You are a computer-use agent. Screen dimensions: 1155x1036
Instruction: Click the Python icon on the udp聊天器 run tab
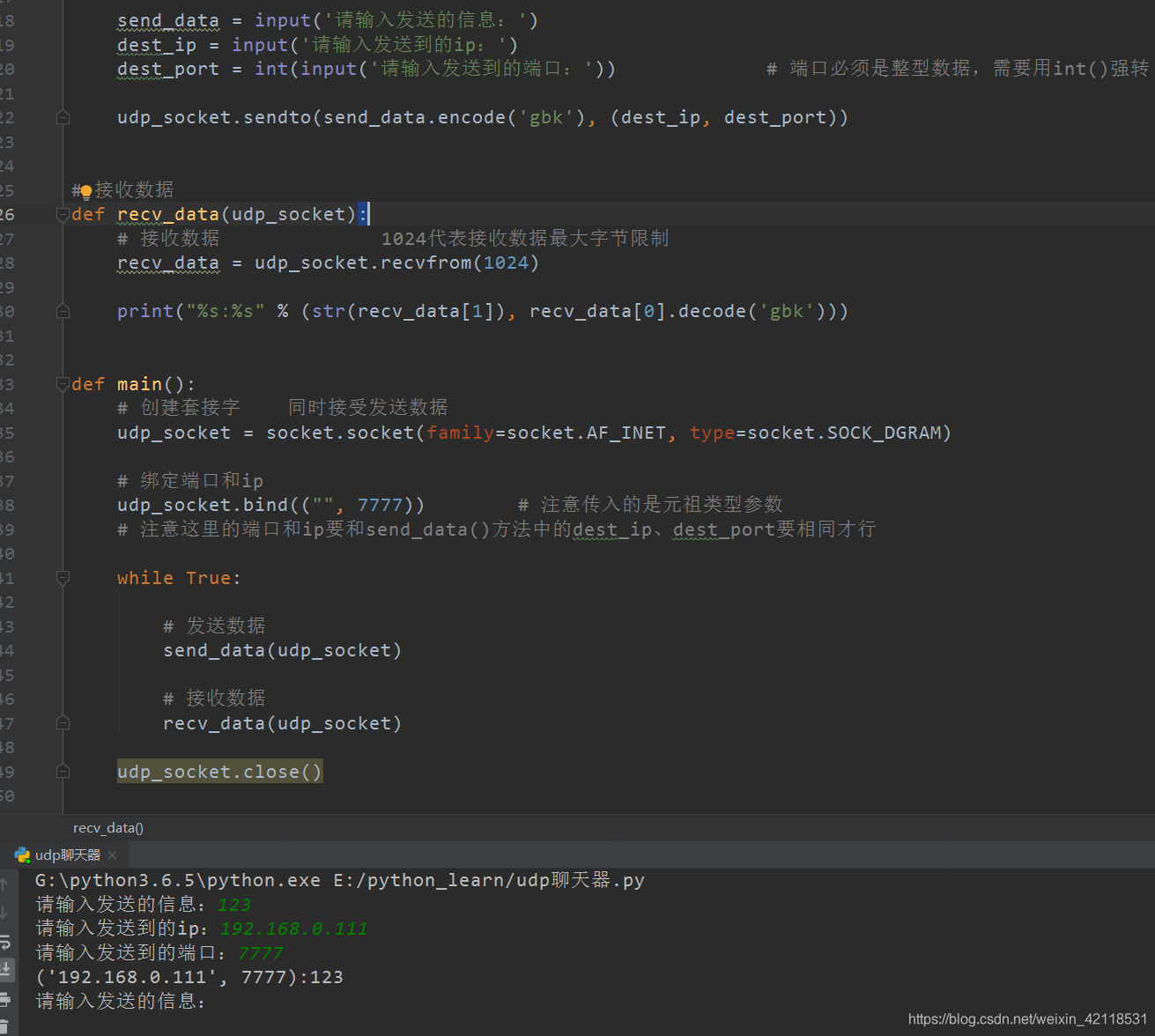22,855
